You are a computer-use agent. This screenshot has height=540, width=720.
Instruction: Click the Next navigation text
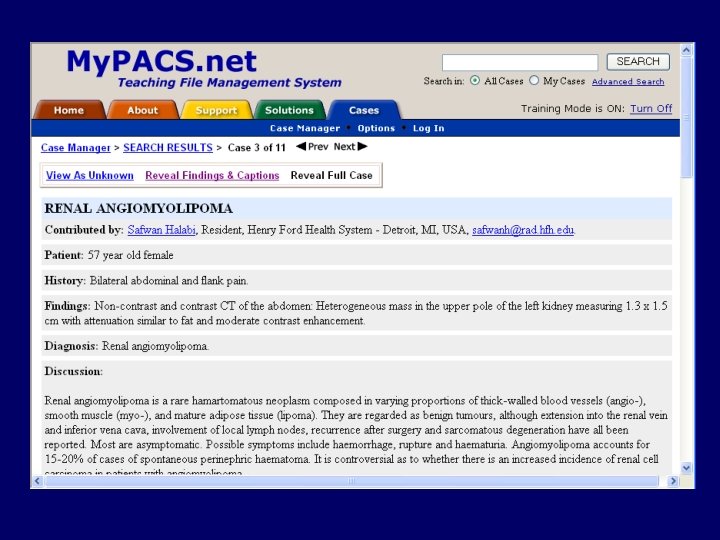coord(344,147)
